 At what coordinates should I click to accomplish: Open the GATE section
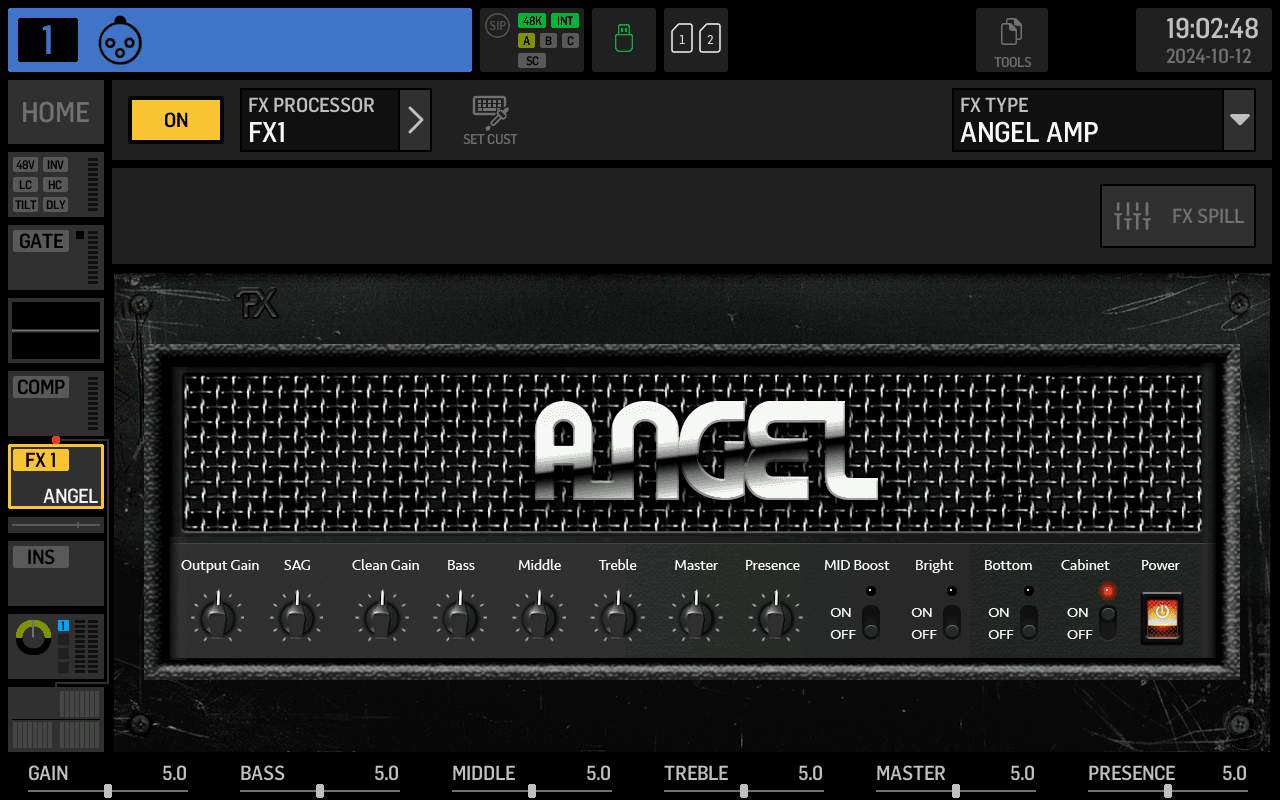56,257
